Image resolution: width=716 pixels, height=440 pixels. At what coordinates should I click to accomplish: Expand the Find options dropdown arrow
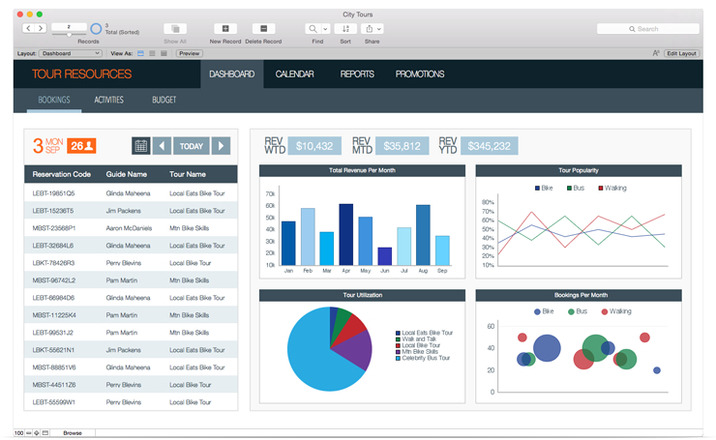coord(325,29)
